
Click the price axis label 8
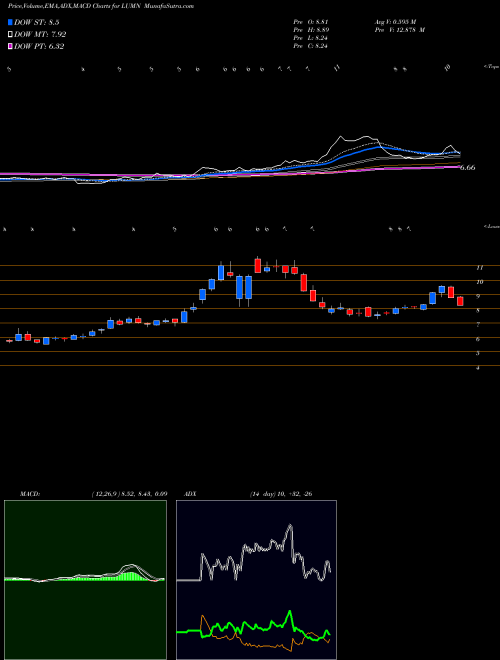pyautogui.click(x=478, y=311)
